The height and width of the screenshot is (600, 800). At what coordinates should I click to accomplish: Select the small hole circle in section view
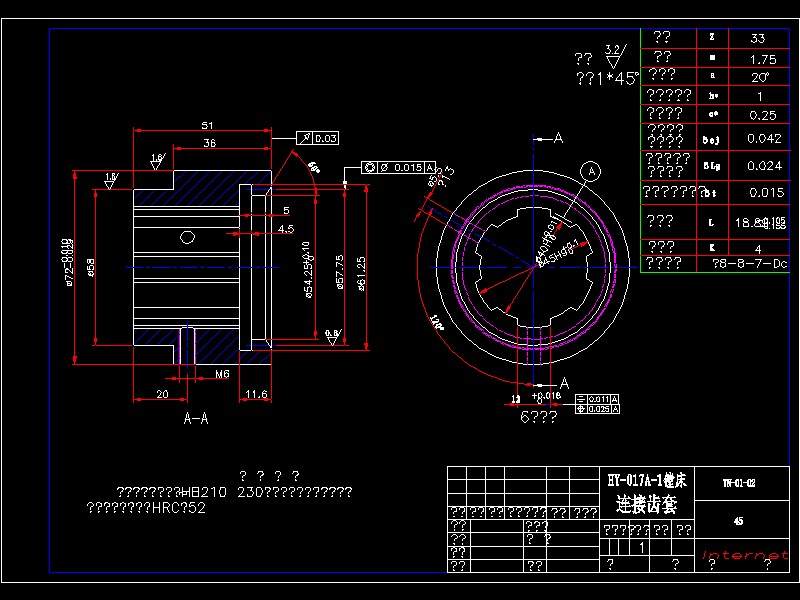[187, 237]
